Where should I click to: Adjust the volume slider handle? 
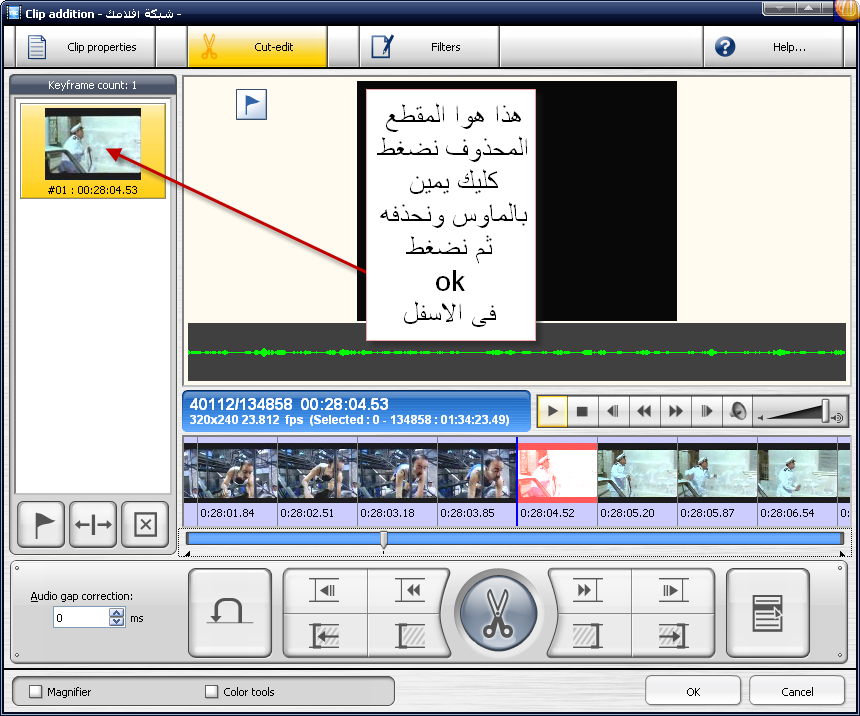point(825,411)
